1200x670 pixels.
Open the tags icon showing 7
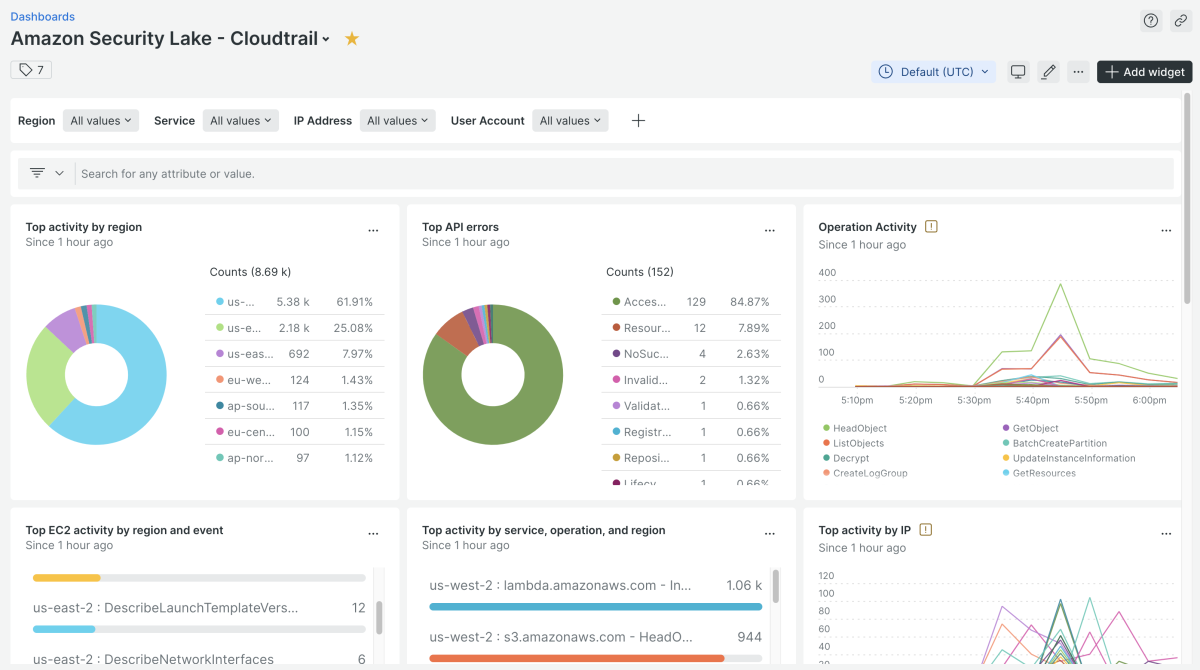(31, 70)
